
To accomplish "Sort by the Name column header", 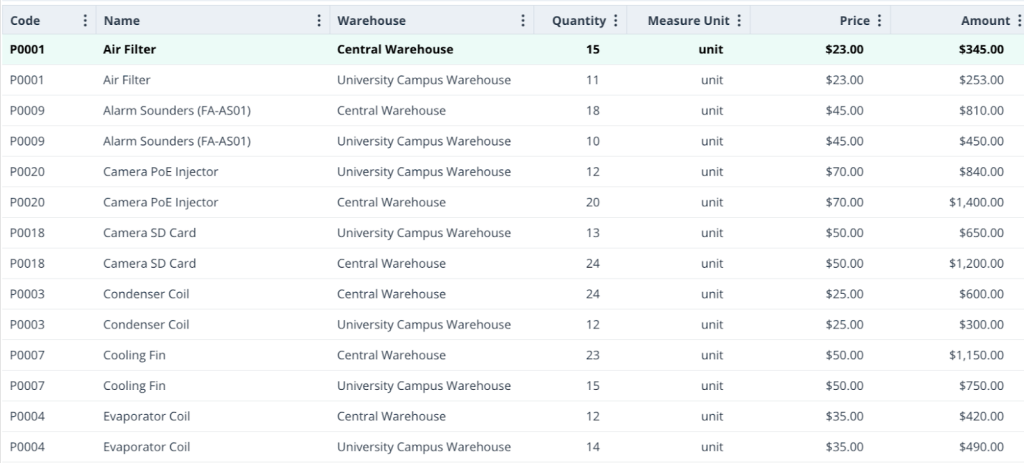I will point(121,21).
